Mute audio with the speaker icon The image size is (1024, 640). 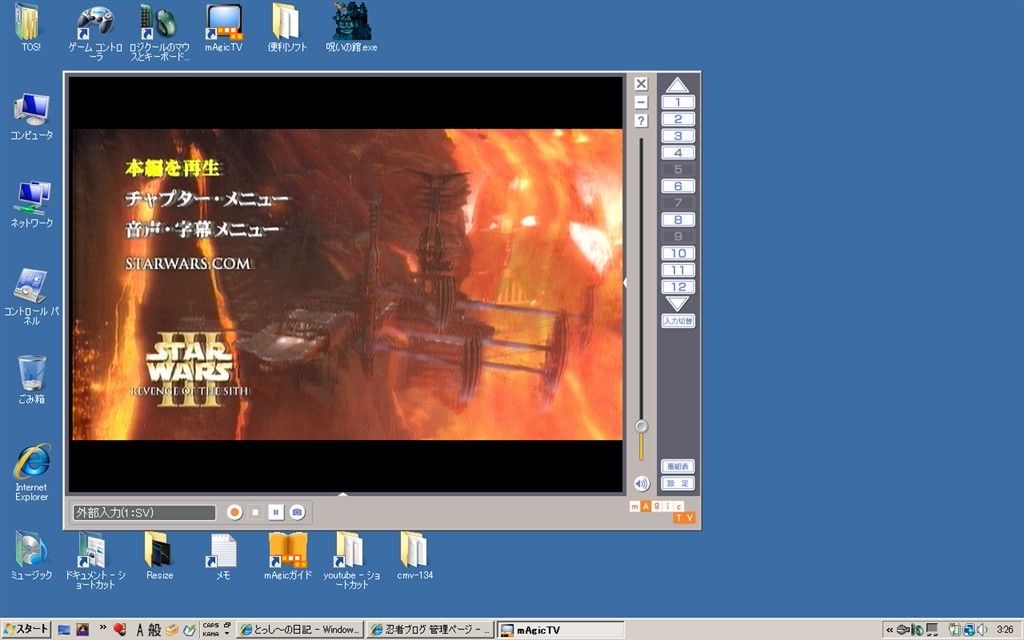(641, 483)
